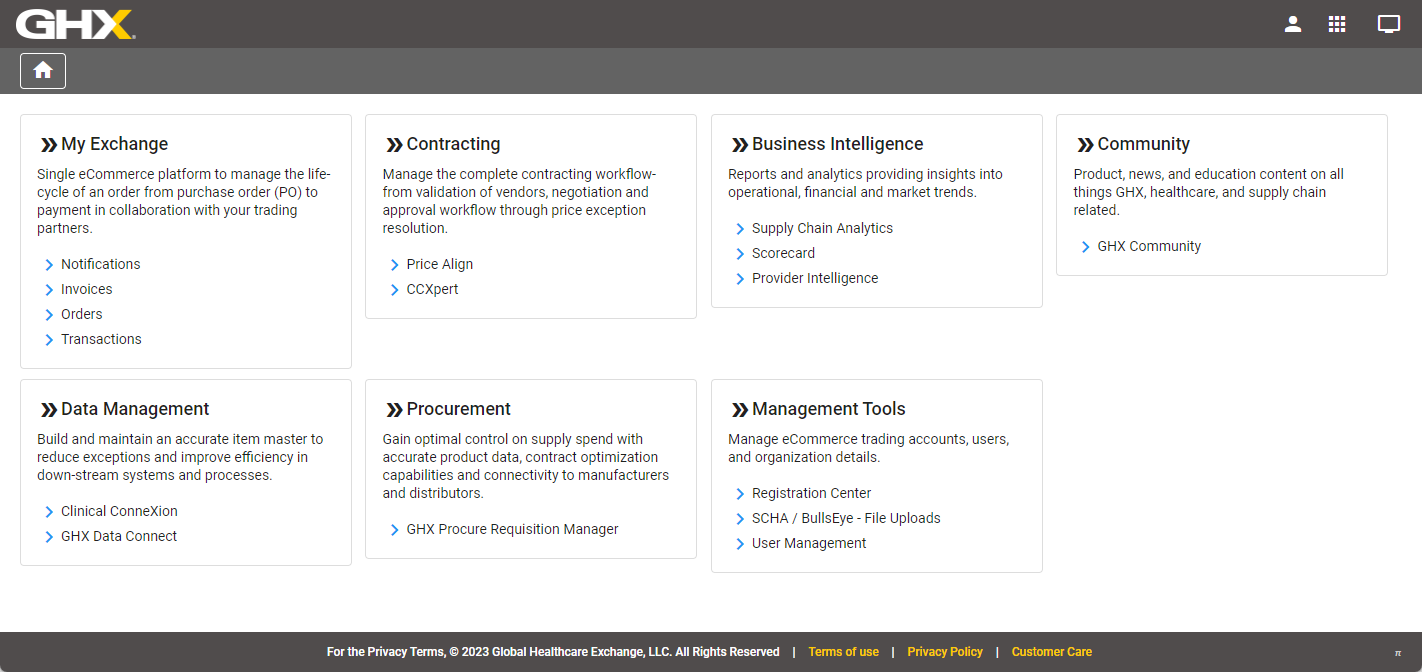Open Clinical ConneXion

click(119, 511)
